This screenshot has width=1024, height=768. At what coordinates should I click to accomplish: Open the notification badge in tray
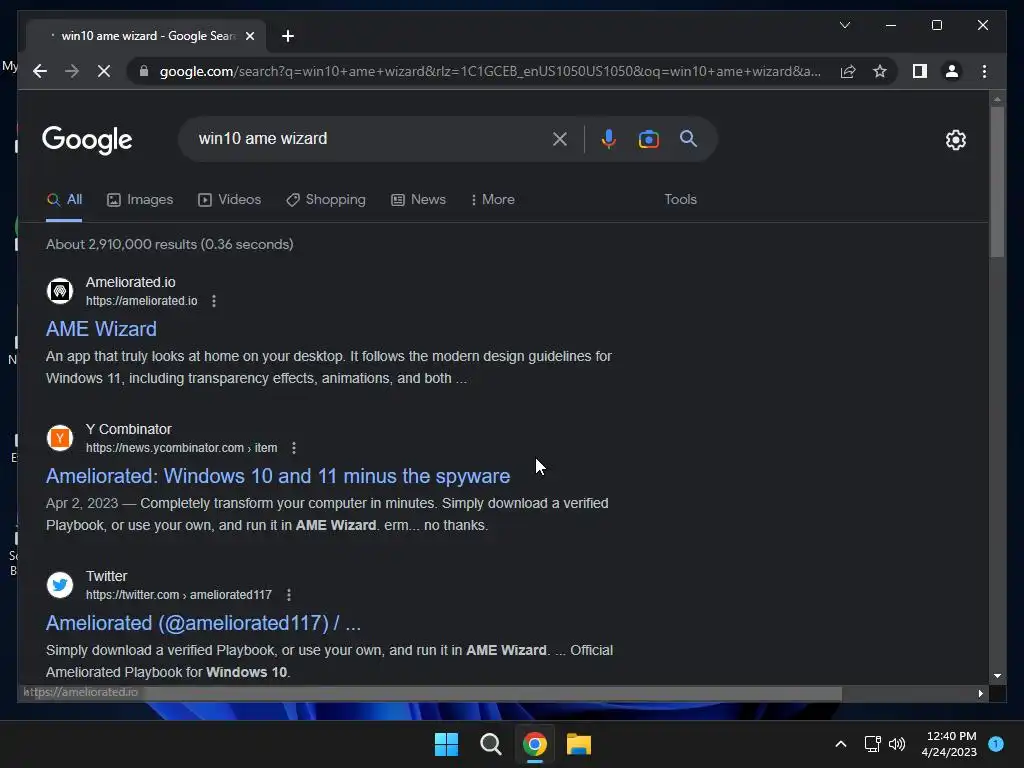[x=996, y=744]
